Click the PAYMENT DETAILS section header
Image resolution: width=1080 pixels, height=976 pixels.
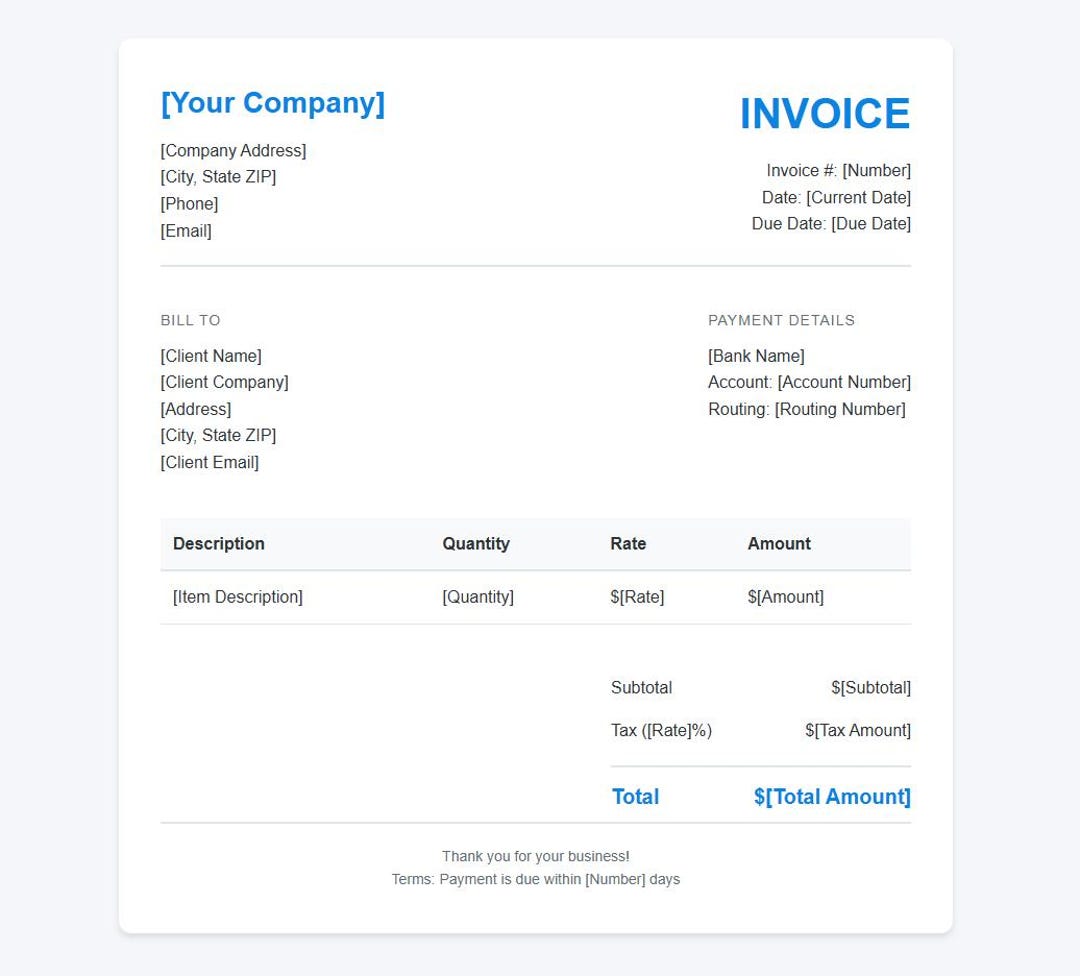[781, 320]
